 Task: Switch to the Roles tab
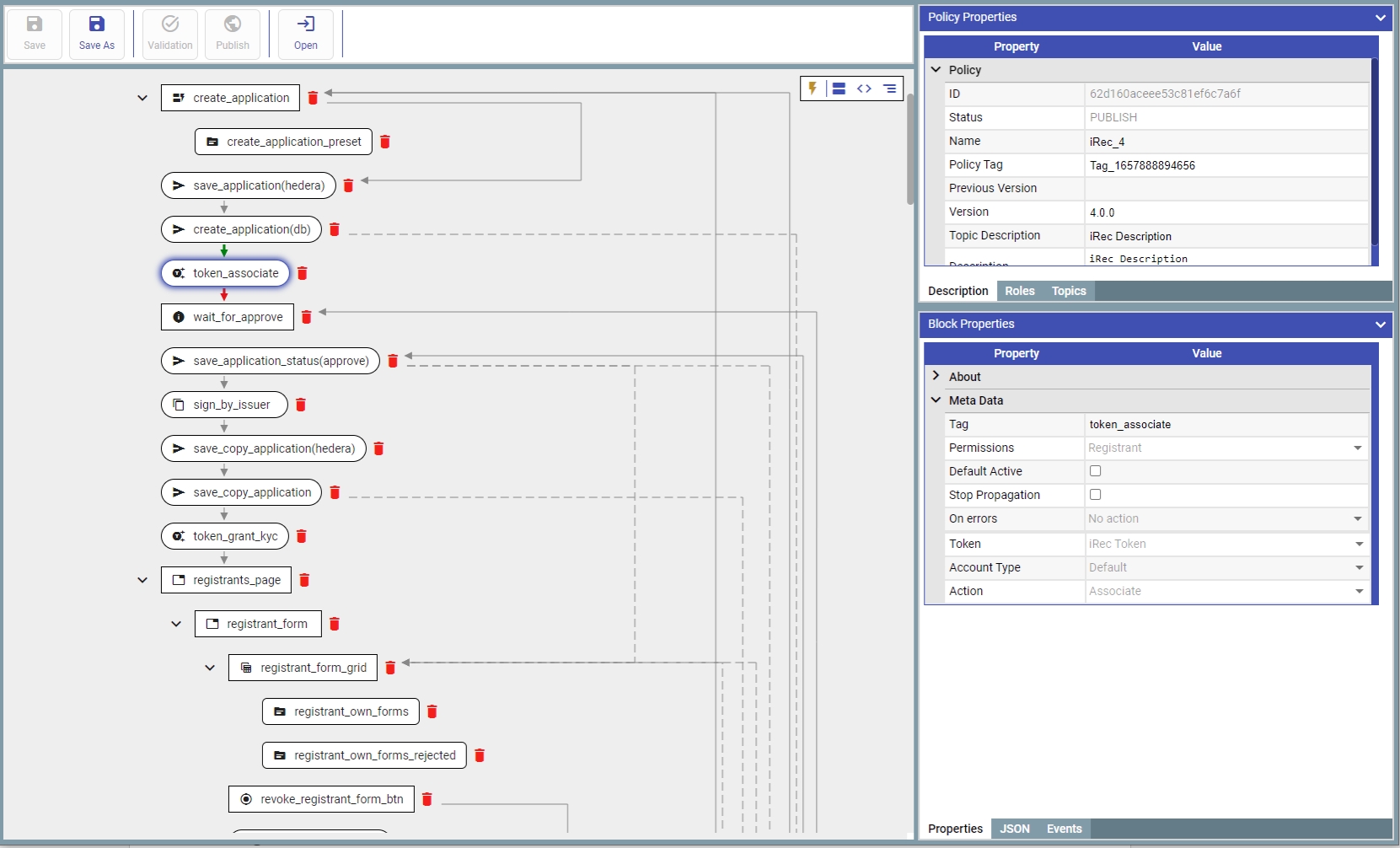[x=1019, y=291]
